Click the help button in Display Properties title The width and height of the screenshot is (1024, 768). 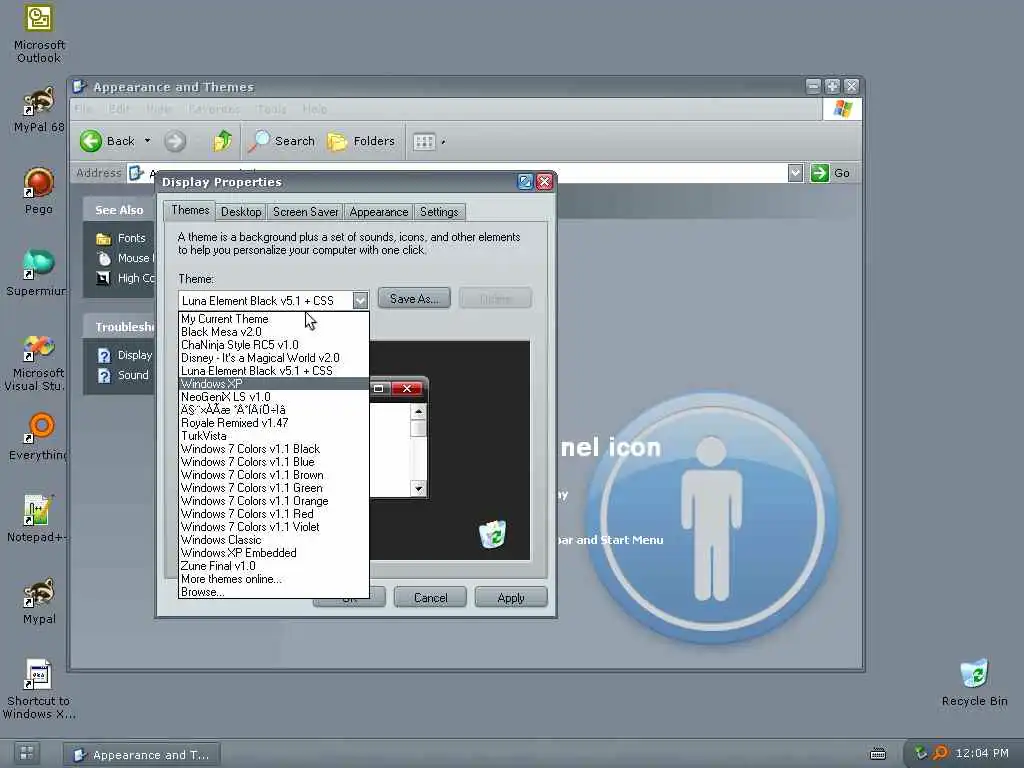tap(525, 182)
